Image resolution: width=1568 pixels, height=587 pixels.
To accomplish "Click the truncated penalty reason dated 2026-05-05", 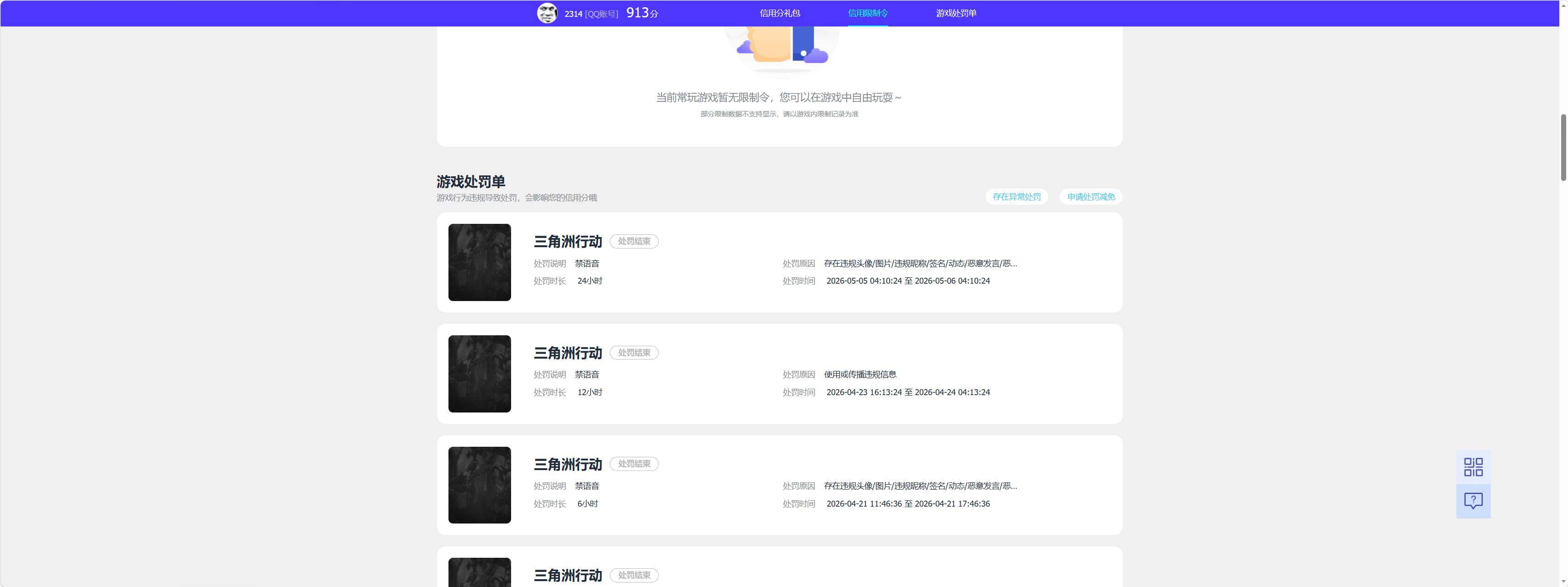I will pyautogui.click(x=920, y=264).
